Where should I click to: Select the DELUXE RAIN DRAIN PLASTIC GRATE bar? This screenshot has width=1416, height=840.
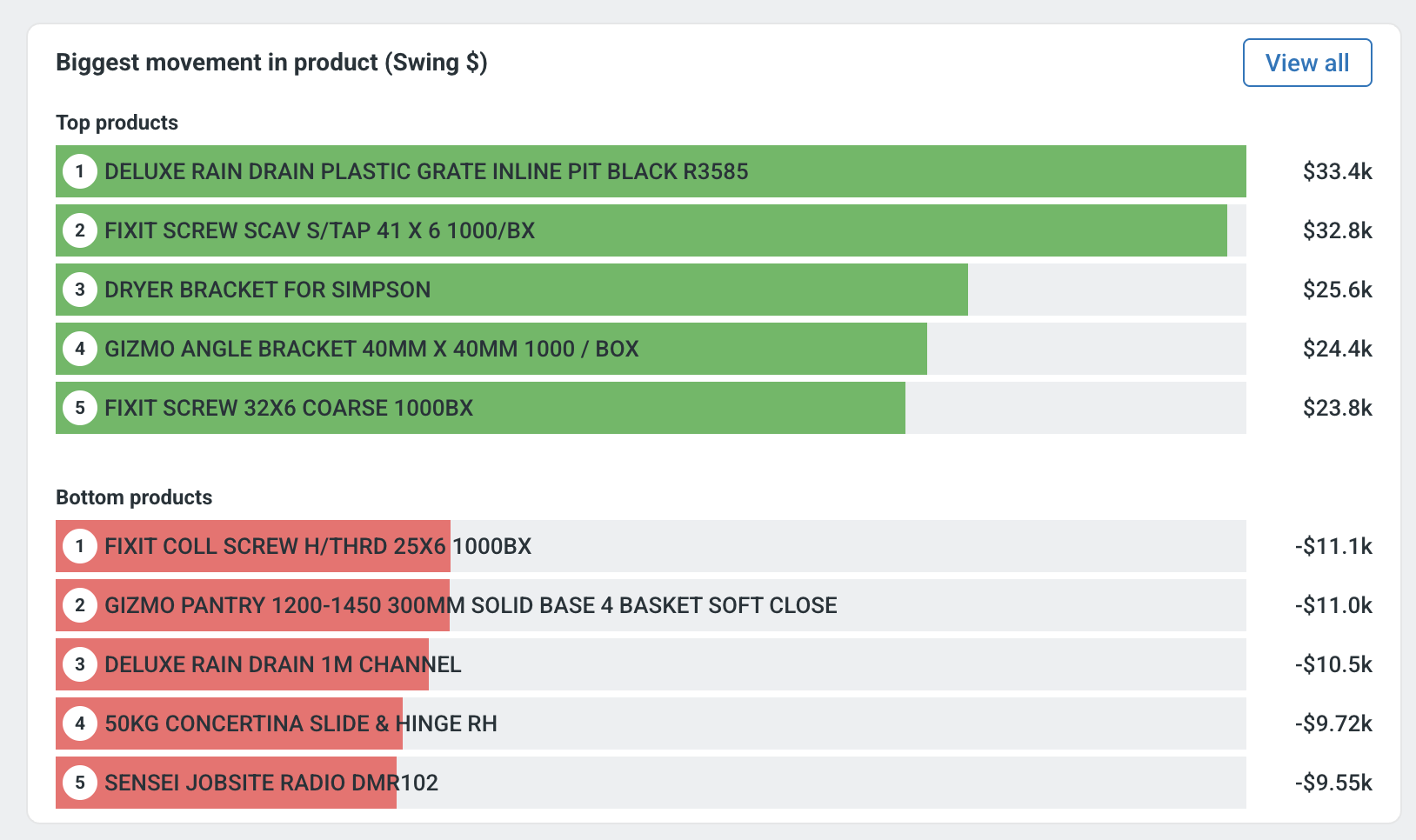(426, 171)
